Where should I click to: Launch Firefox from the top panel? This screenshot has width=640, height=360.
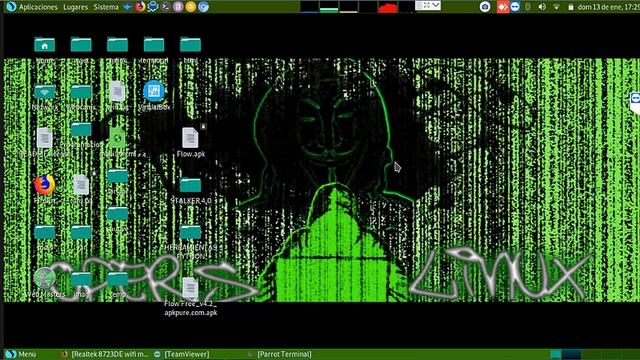tap(140, 7)
